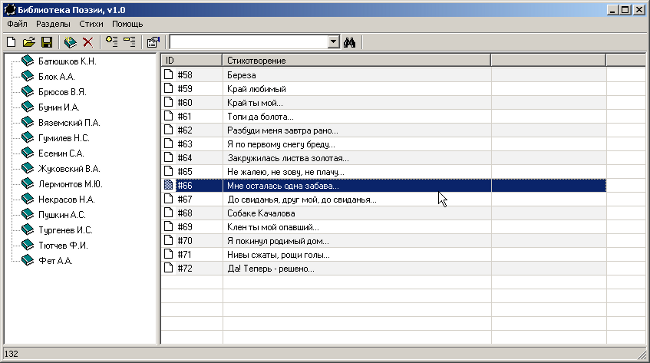Click the document icon for poem #61
Viewport: 650px width, 363px height.
point(168,116)
